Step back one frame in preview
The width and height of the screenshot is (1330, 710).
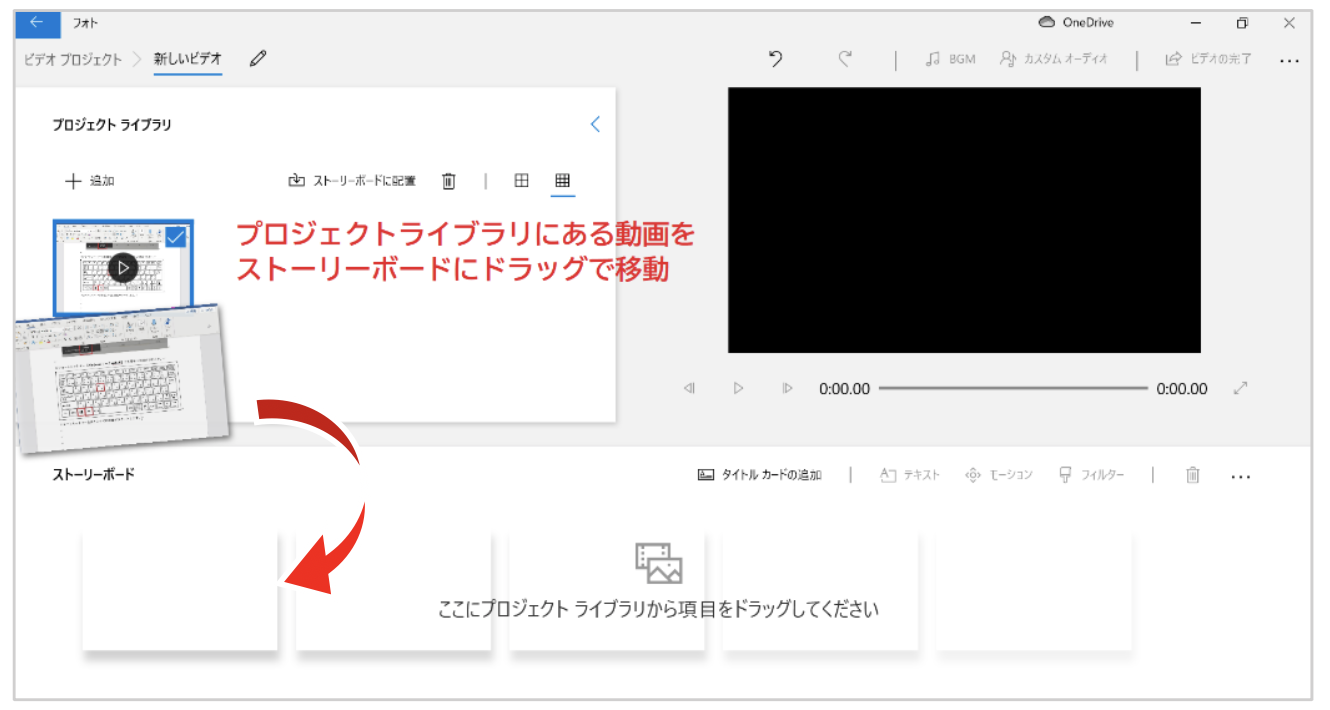click(689, 388)
